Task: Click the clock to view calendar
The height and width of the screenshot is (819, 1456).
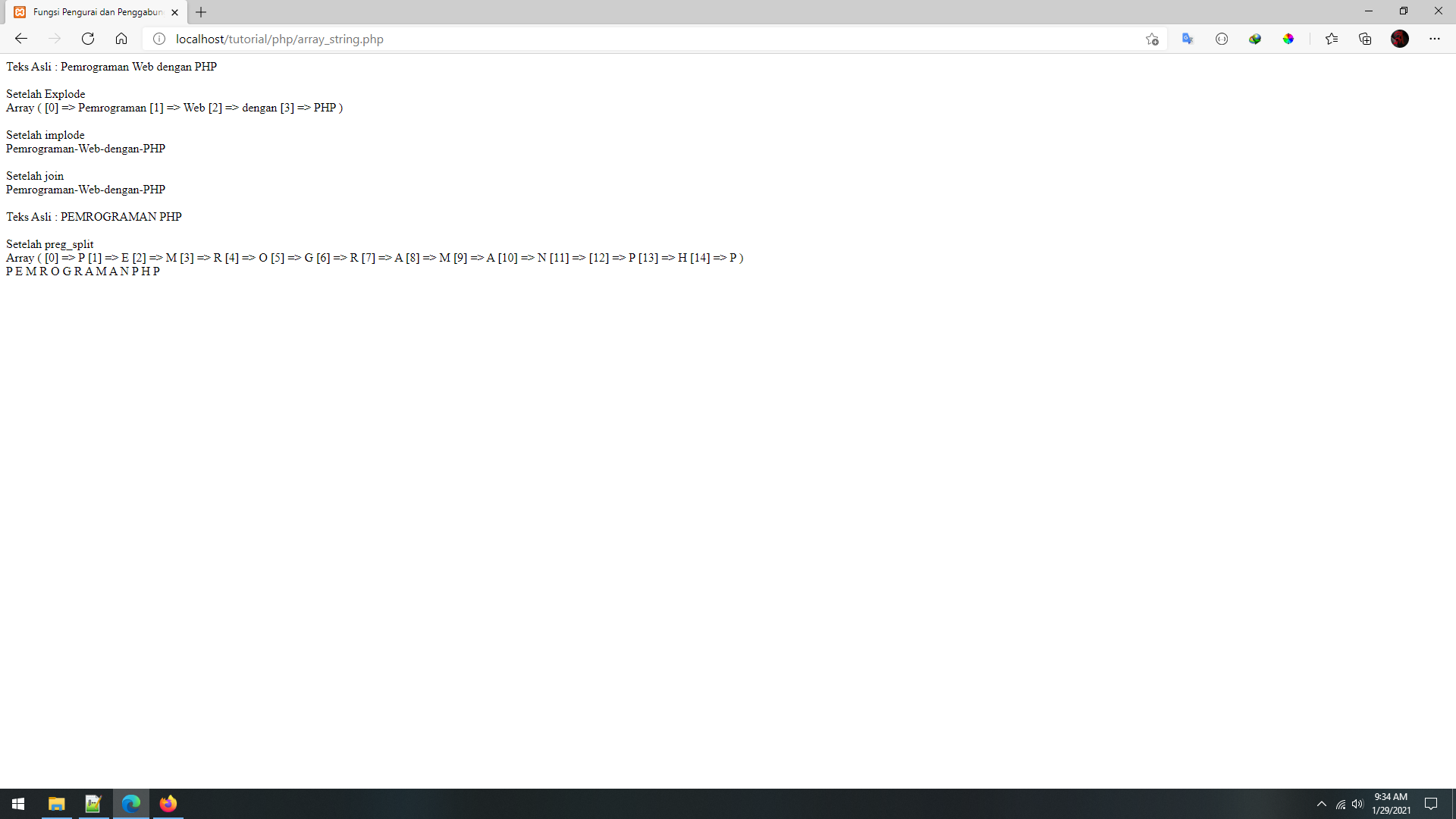Action: point(1392,804)
